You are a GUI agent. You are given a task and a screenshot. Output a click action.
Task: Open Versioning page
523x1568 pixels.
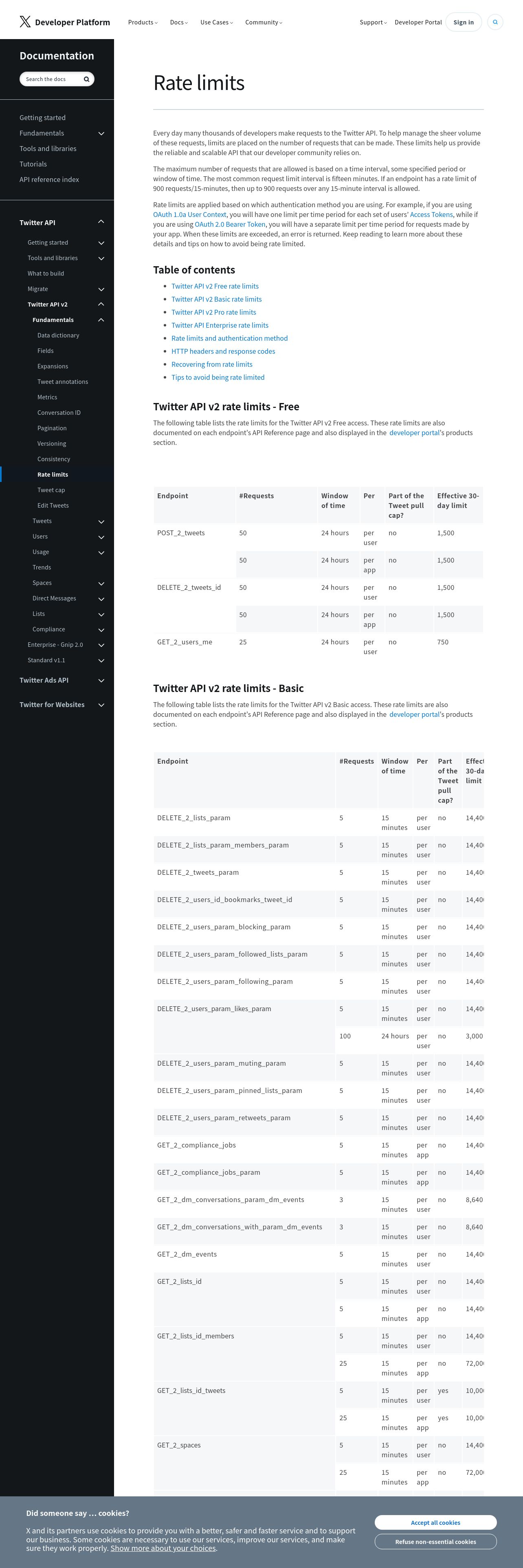coord(52,444)
